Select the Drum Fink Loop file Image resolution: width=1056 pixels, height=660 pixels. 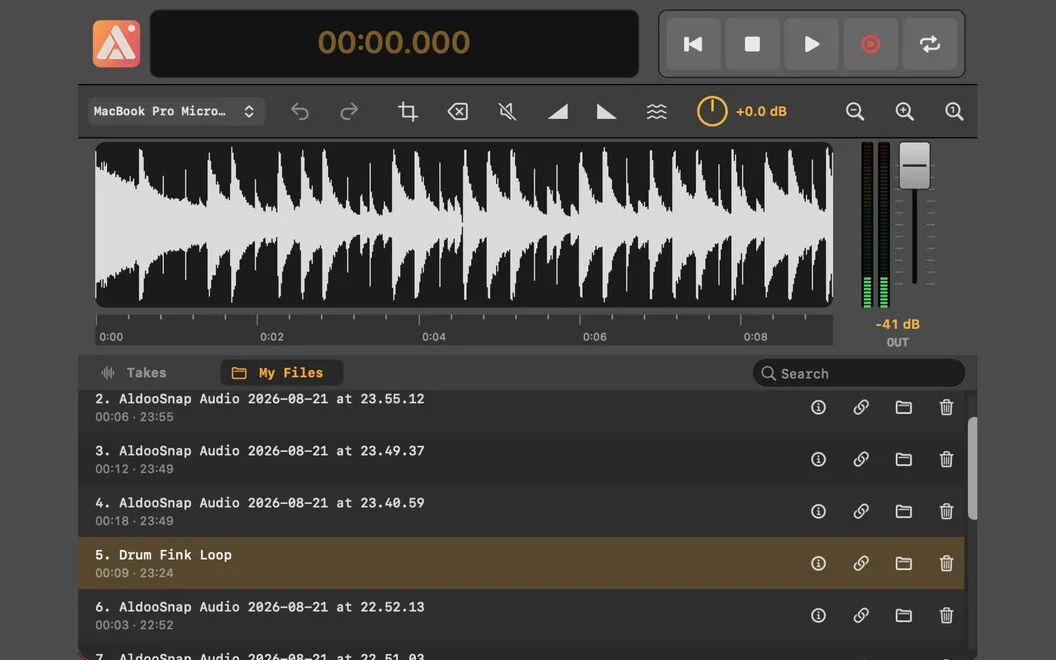tap(521, 563)
